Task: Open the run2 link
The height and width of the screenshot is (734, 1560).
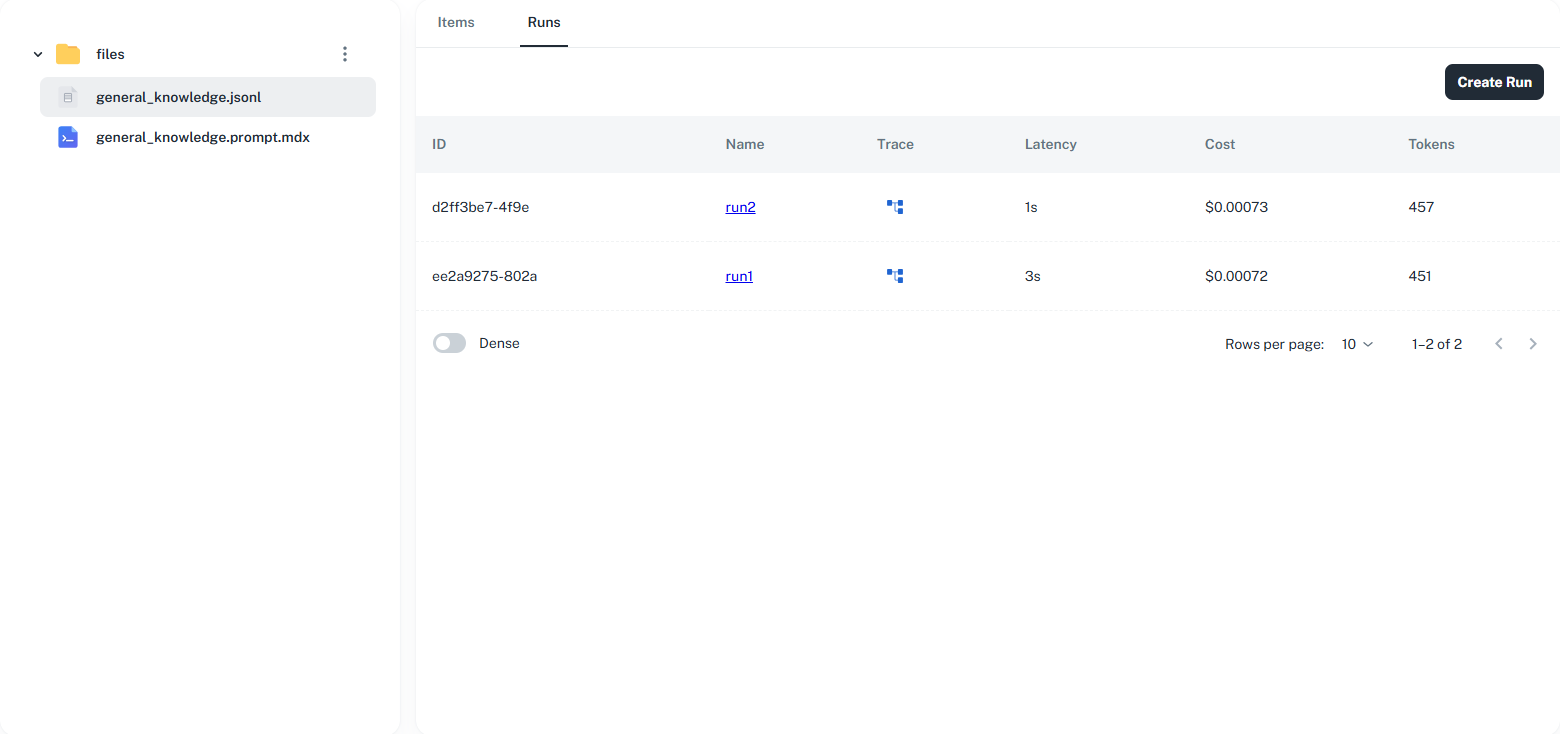Action: 740,207
